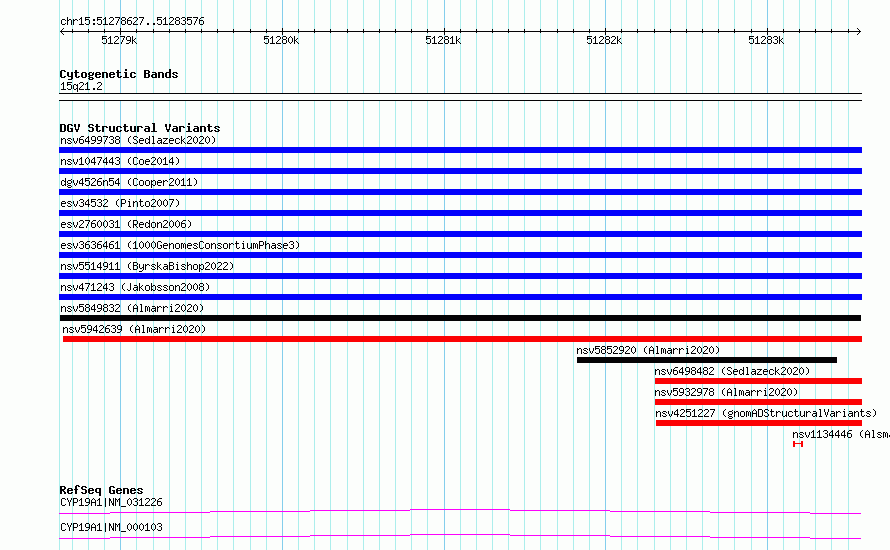Image resolution: width=890 pixels, height=550 pixels.
Task: Select the blue bar under esv3636461
Action: click(460, 255)
